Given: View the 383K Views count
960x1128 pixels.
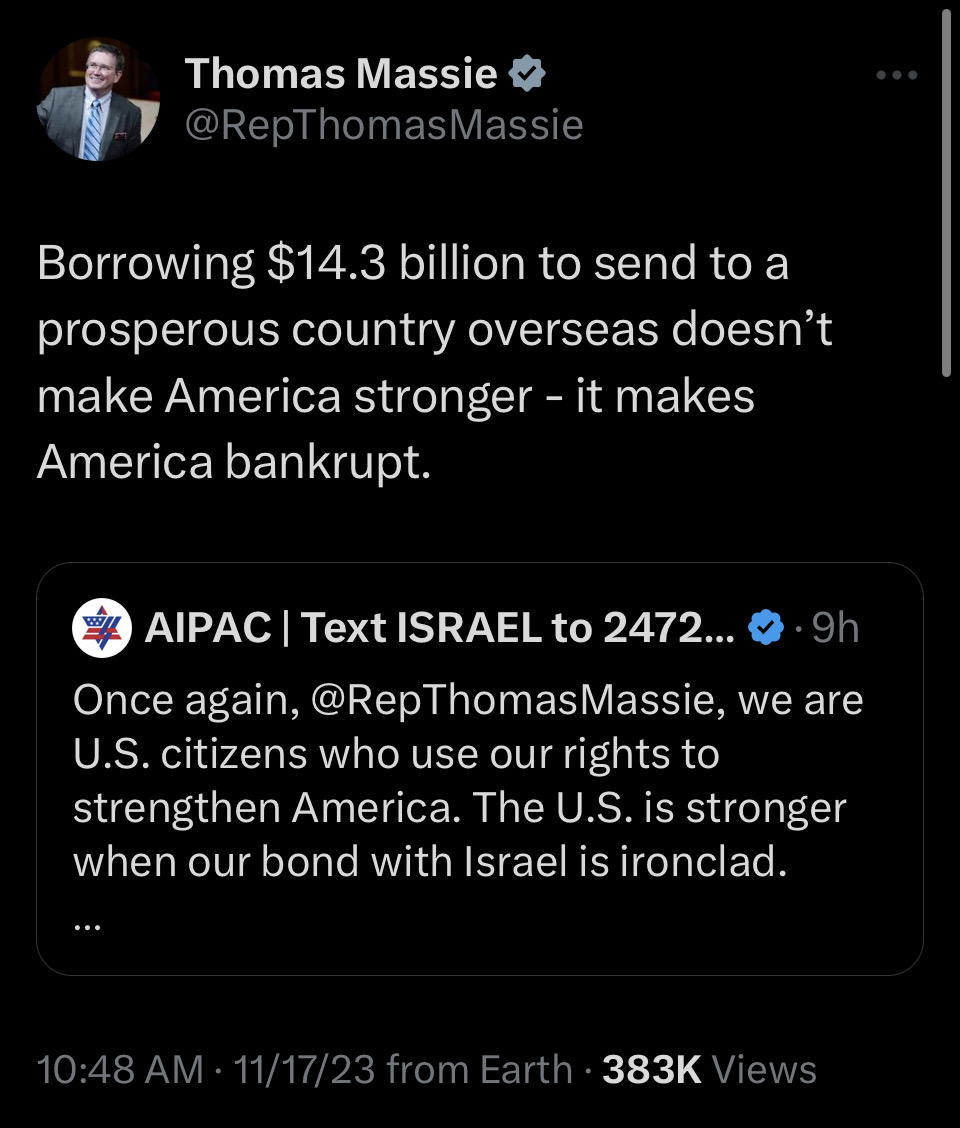Looking at the screenshot, I should tap(710, 1069).
